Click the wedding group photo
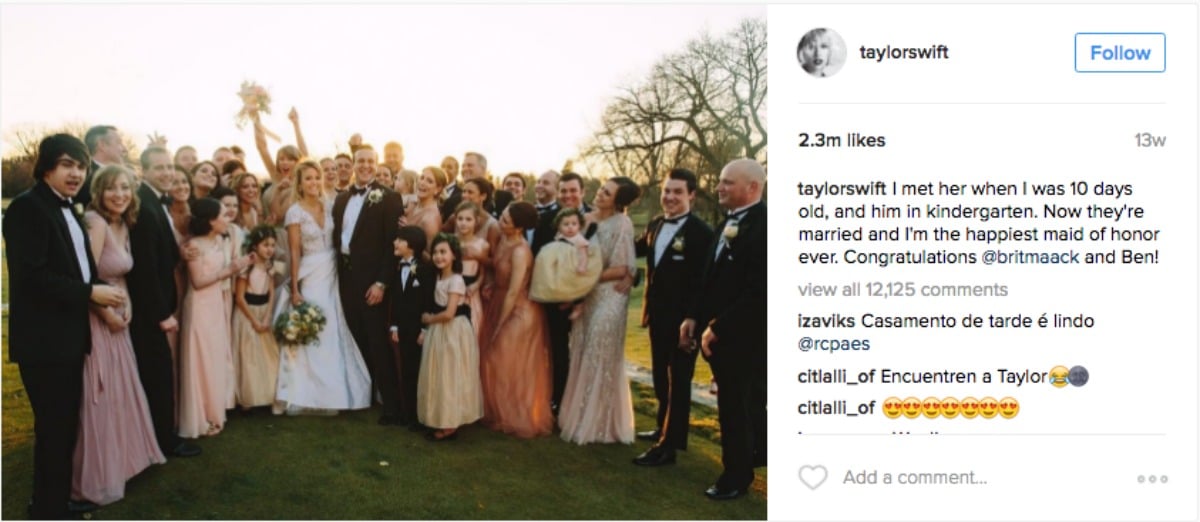Image resolution: width=1200 pixels, height=522 pixels. (383, 262)
